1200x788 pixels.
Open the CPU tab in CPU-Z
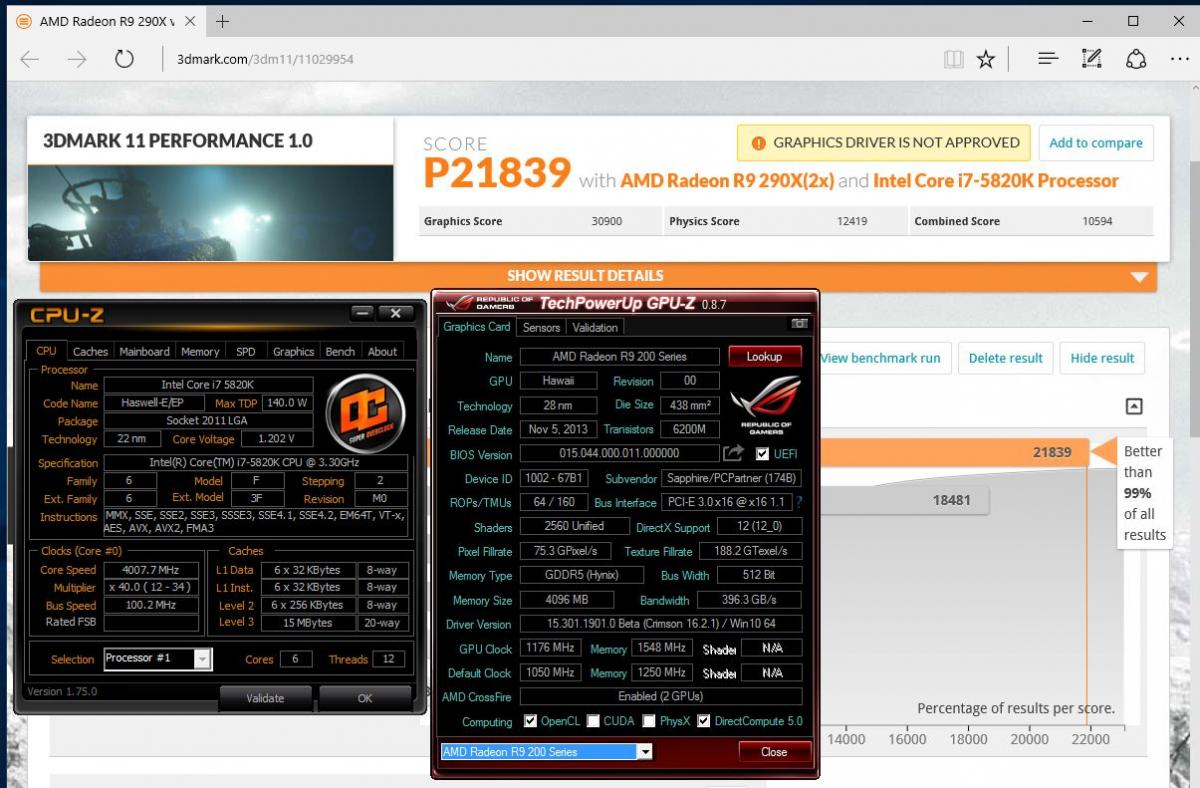click(46, 351)
